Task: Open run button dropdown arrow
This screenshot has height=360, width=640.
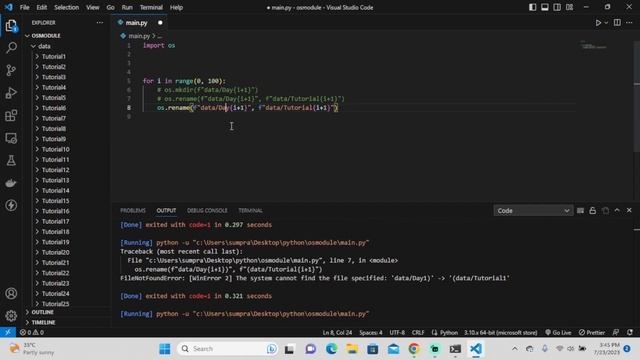Action: 606,23
